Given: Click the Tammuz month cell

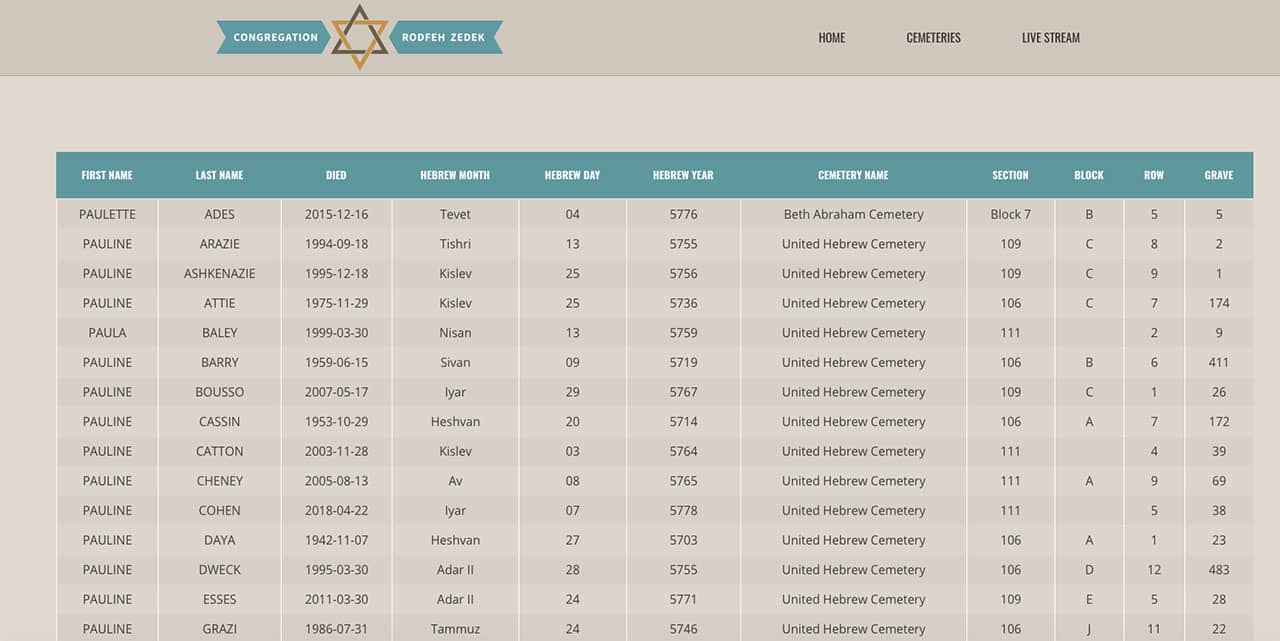Looking at the screenshot, I should point(455,629).
